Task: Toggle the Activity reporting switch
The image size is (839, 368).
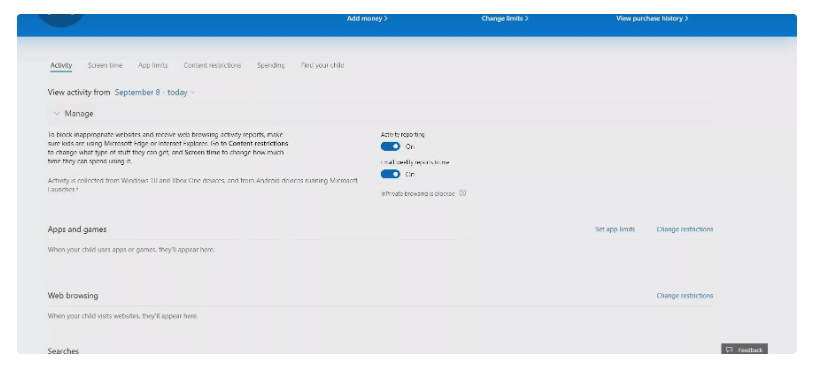Action: tap(390, 146)
